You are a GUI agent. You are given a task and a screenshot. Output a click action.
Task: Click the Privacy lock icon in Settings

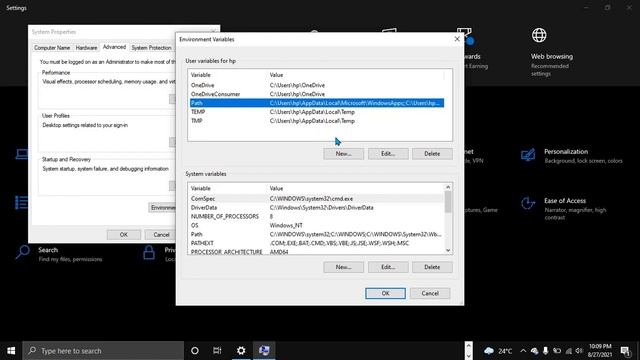(x=149, y=252)
